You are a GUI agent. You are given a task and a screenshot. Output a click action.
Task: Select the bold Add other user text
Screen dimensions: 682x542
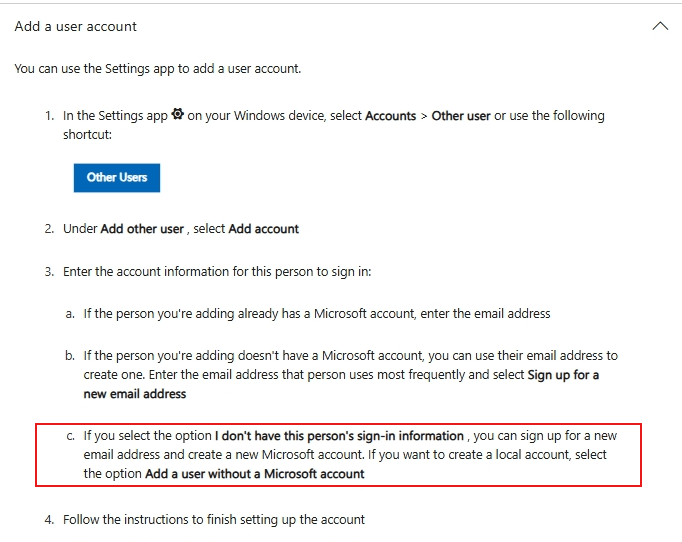142,229
